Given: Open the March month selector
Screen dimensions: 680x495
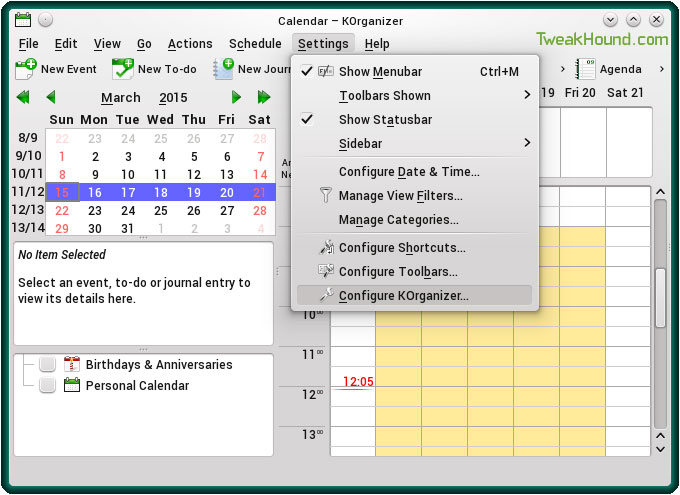Looking at the screenshot, I should tap(121, 98).
